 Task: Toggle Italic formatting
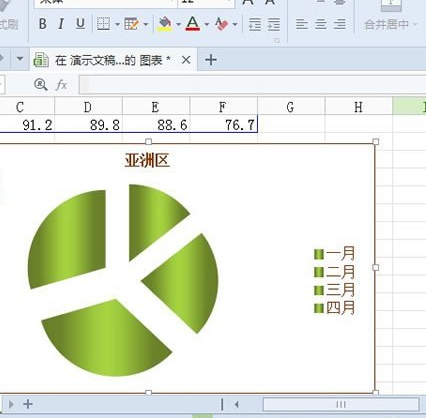[x=61, y=24]
